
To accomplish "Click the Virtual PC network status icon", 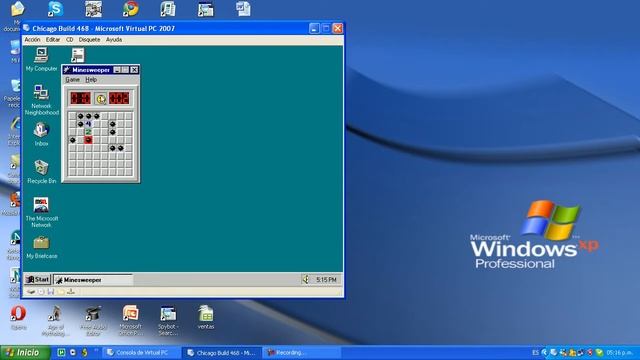I will (71, 291).
